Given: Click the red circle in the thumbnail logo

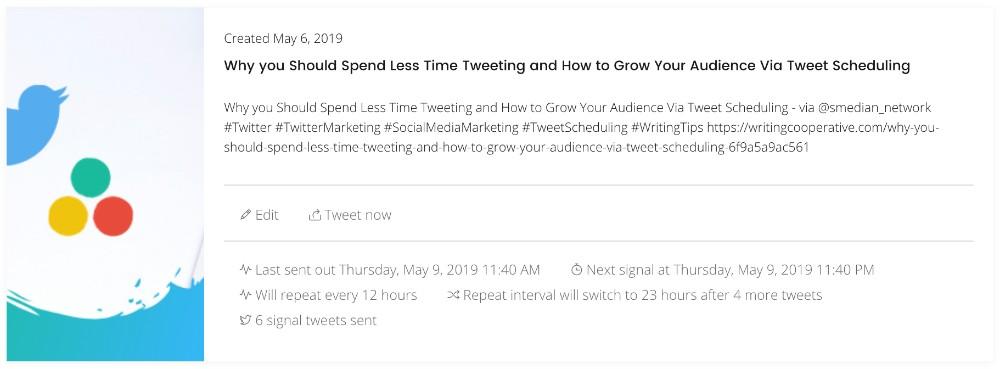Looking at the screenshot, I should pyautogui.click(x=113, y=216).
